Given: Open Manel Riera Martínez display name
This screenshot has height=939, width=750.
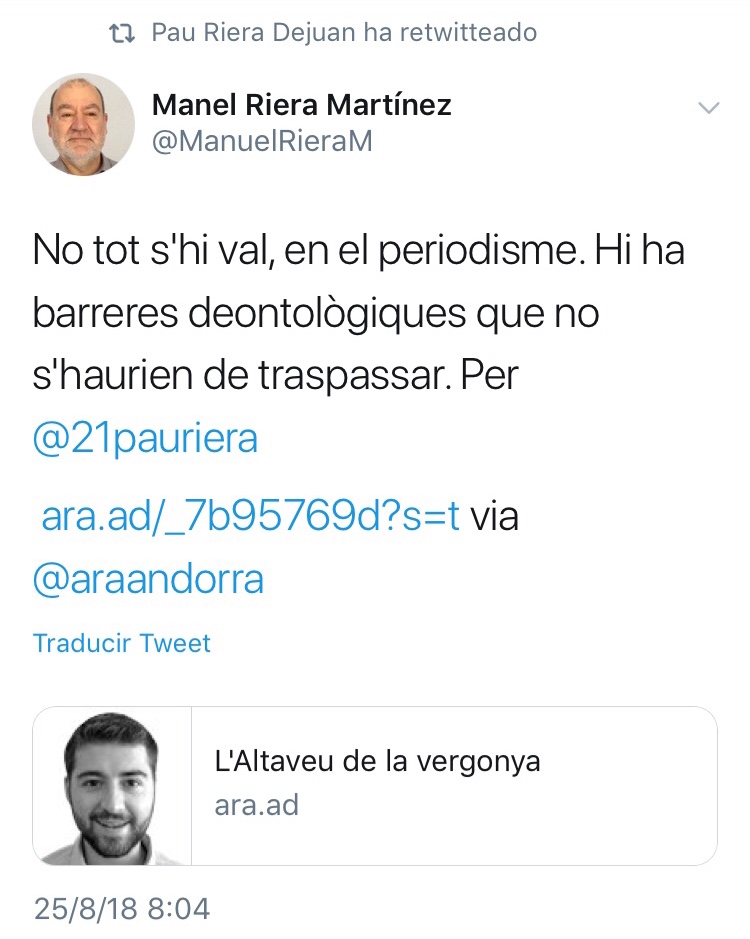Looking at the screenshot, I should pyautogui.click(x=301, y=105).
